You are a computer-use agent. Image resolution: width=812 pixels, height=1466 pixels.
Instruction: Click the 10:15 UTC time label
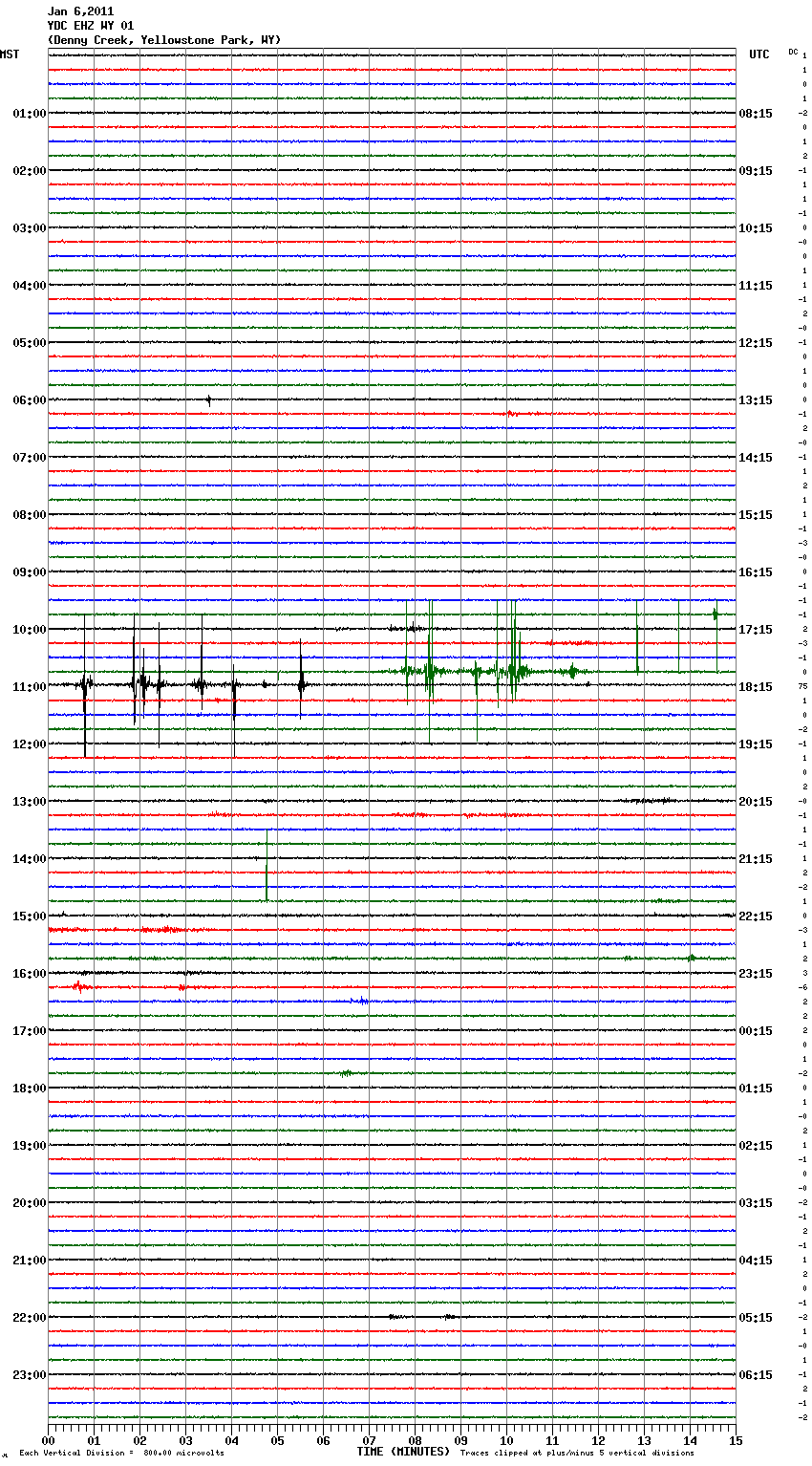tap(756, 228)
